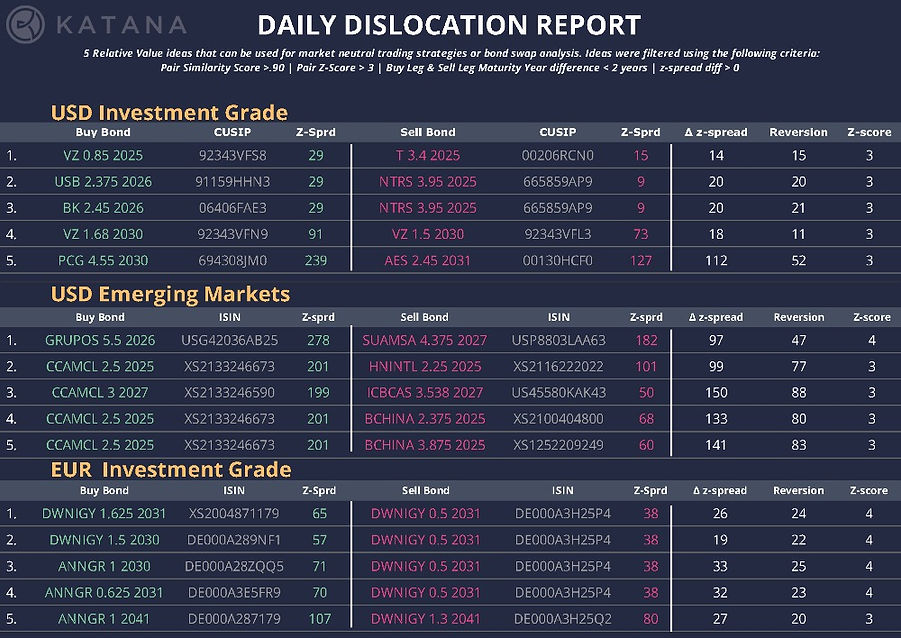This screenshot has width=901, height=638.
Task: Click CUSIP 92343VFN9
Action: 233,234
